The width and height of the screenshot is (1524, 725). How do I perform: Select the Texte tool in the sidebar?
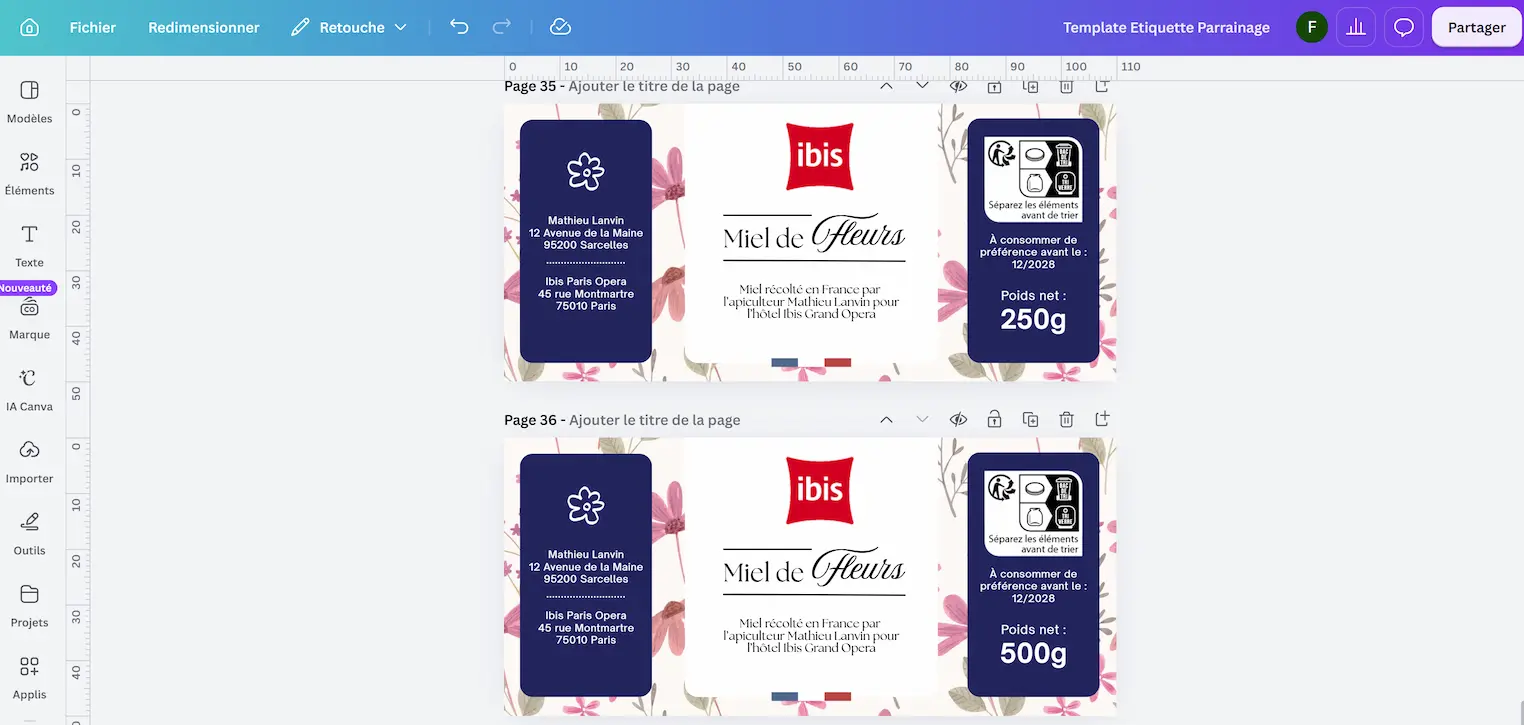29,247
